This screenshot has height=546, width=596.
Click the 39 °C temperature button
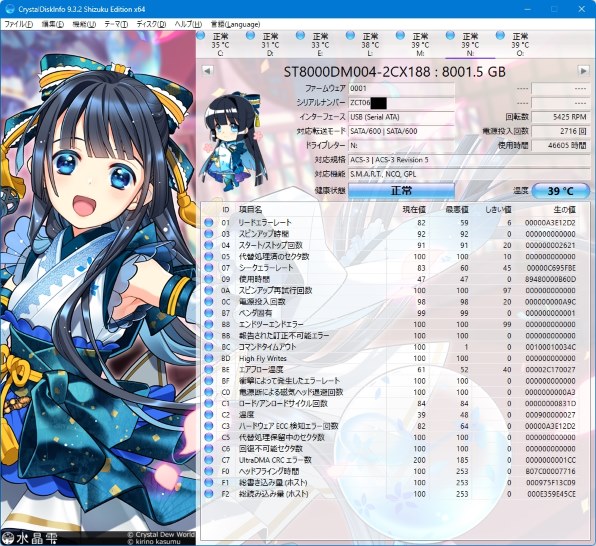pyautogui.click(x=560, y=191)
